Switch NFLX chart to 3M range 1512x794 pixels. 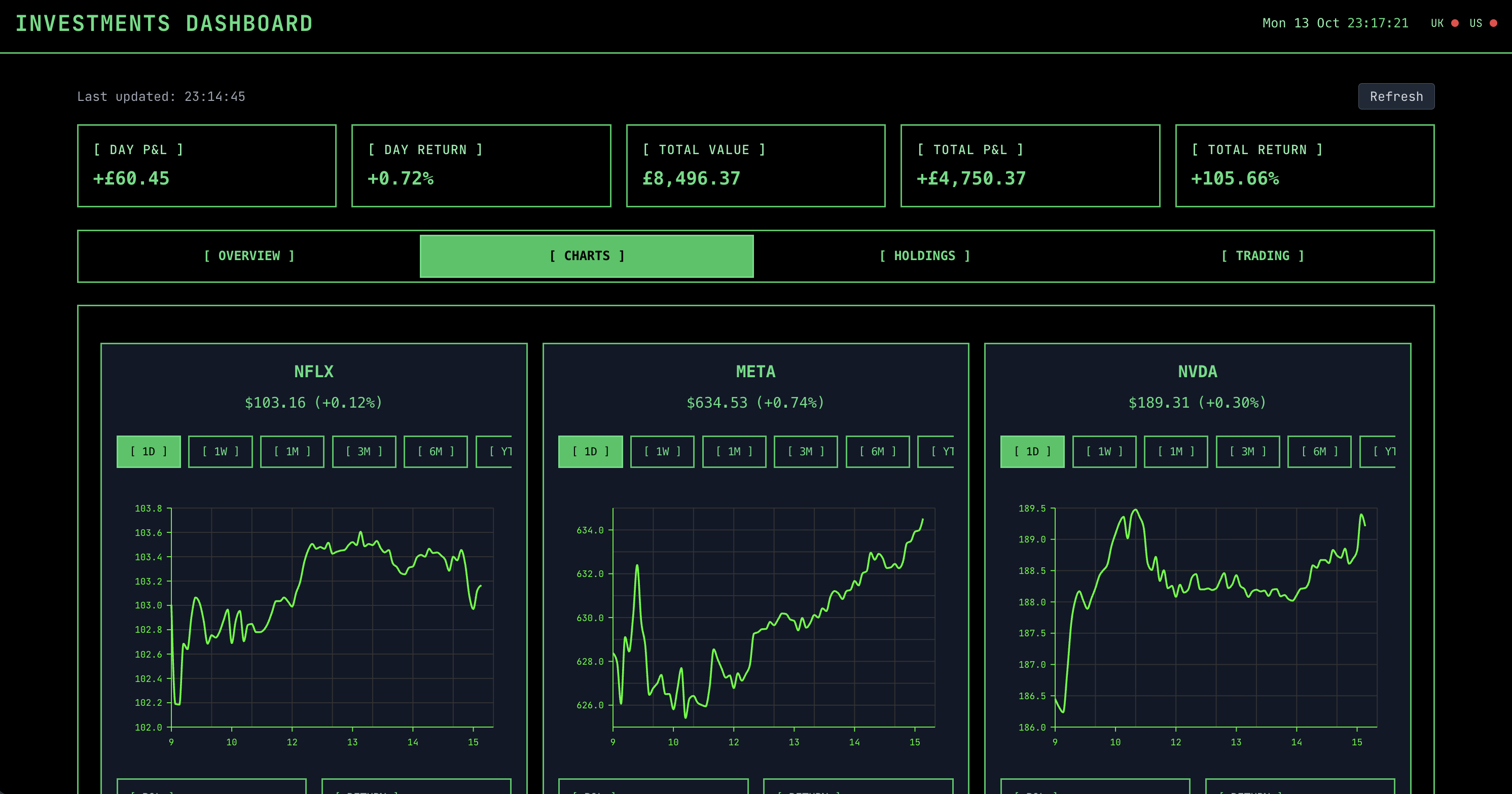click(x=364, y=451)
